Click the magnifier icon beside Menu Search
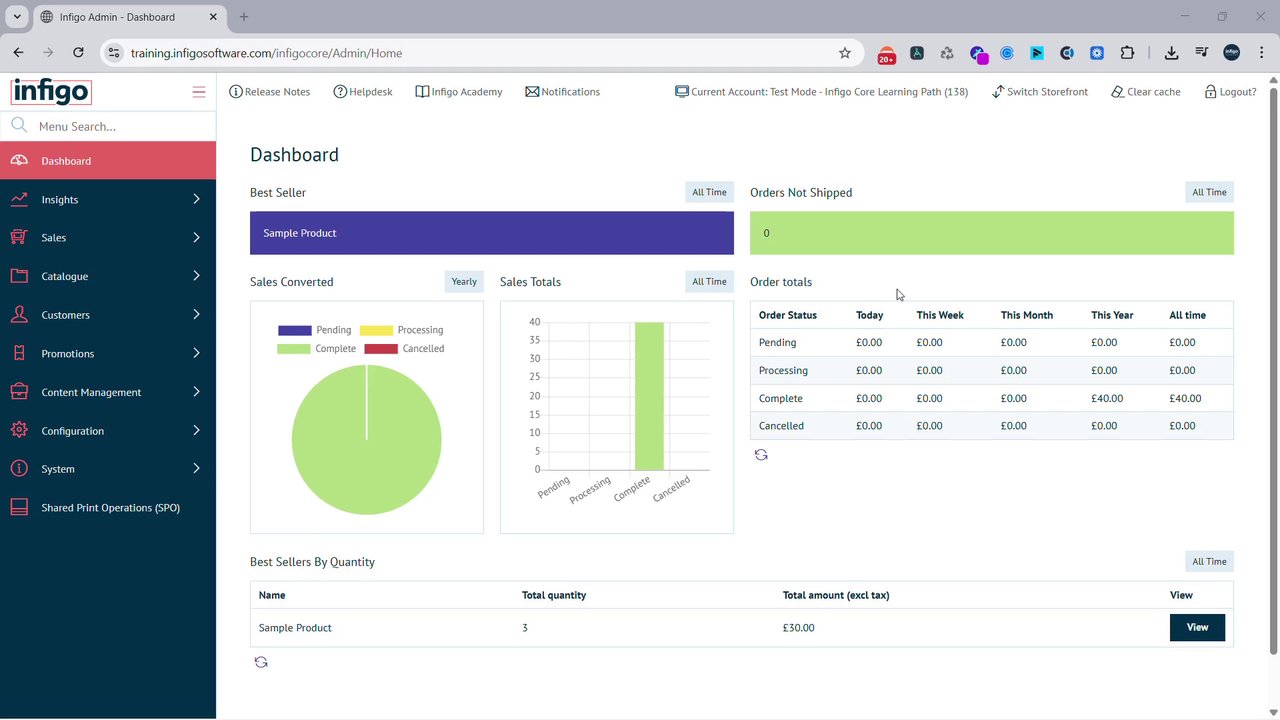Viewport: 1280px width, 720px height. coord(18,126)
